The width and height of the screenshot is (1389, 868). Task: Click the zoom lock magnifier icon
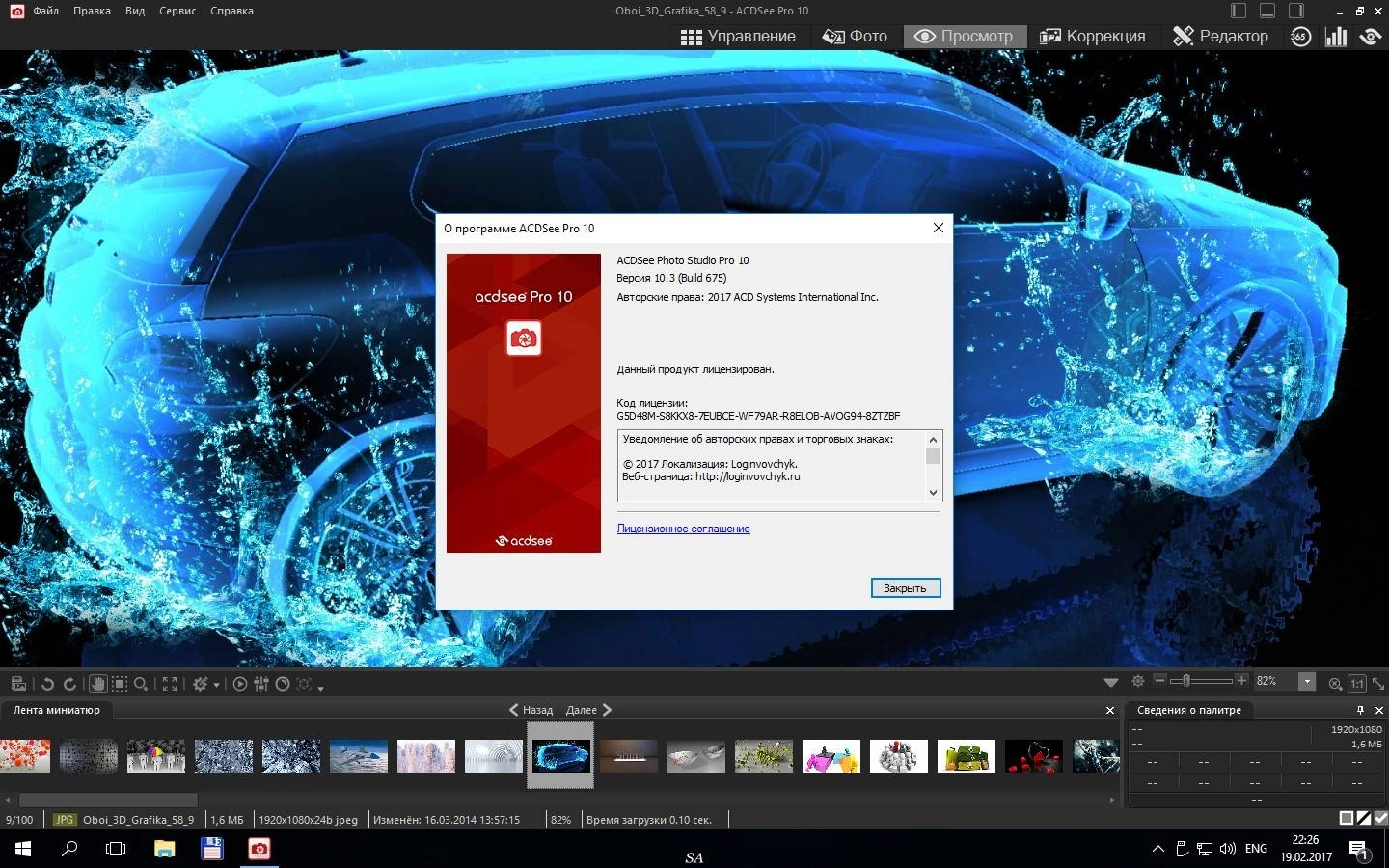[1335, 683]
